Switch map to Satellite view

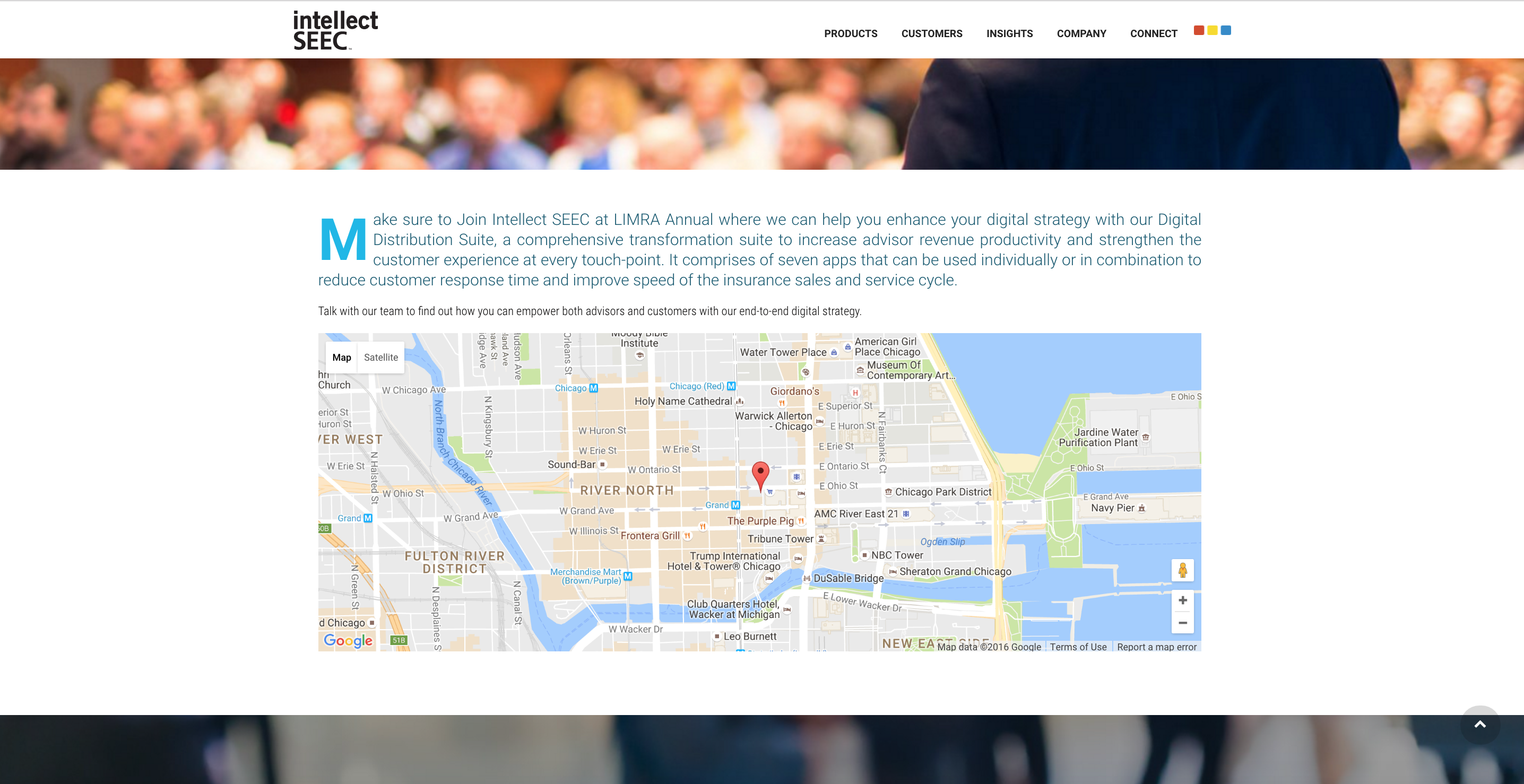pos(380,357)
